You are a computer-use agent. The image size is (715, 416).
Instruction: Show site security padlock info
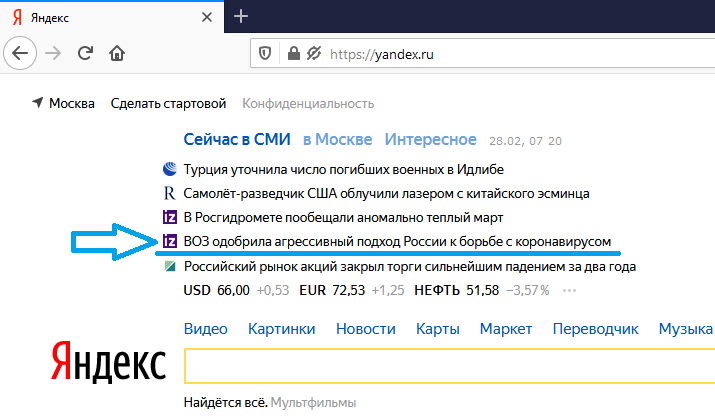pos(294,53)
